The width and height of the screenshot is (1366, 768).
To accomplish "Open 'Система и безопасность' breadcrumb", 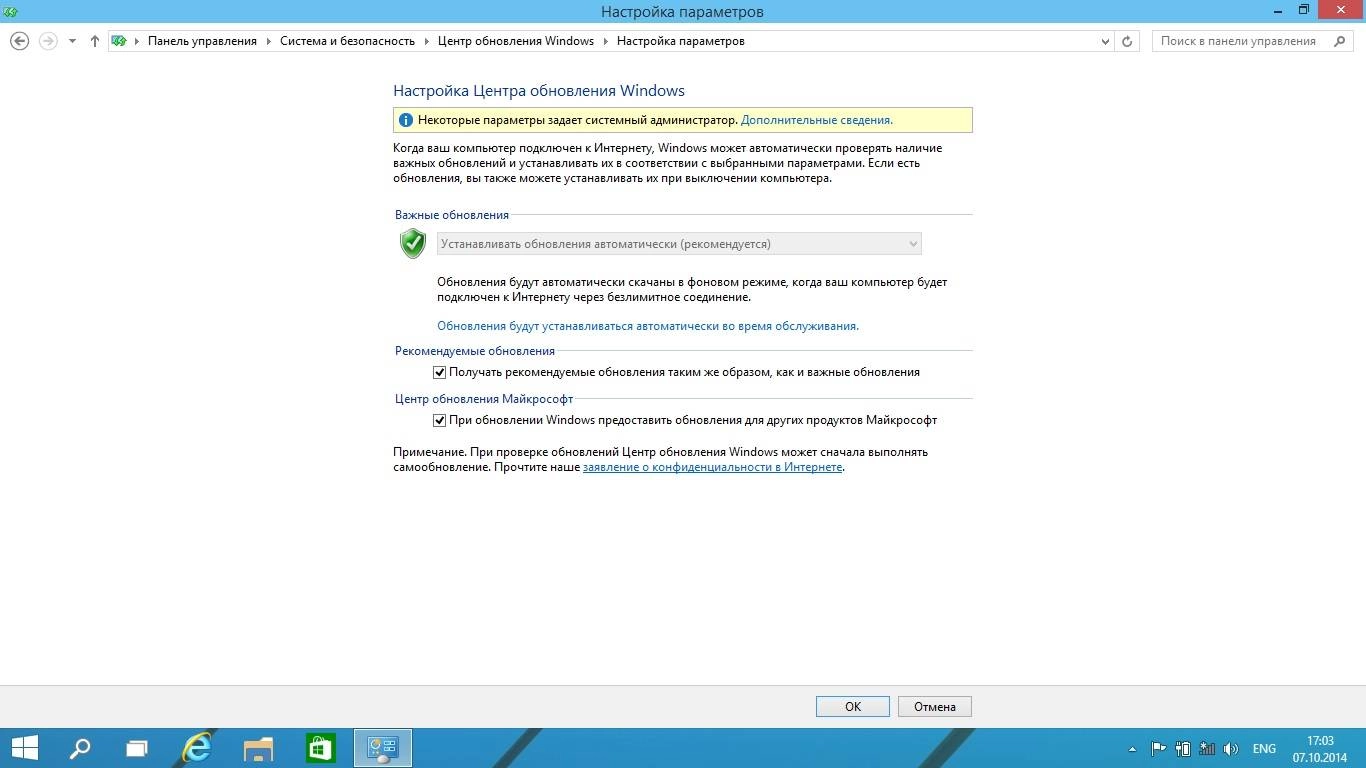I will 347,41.
